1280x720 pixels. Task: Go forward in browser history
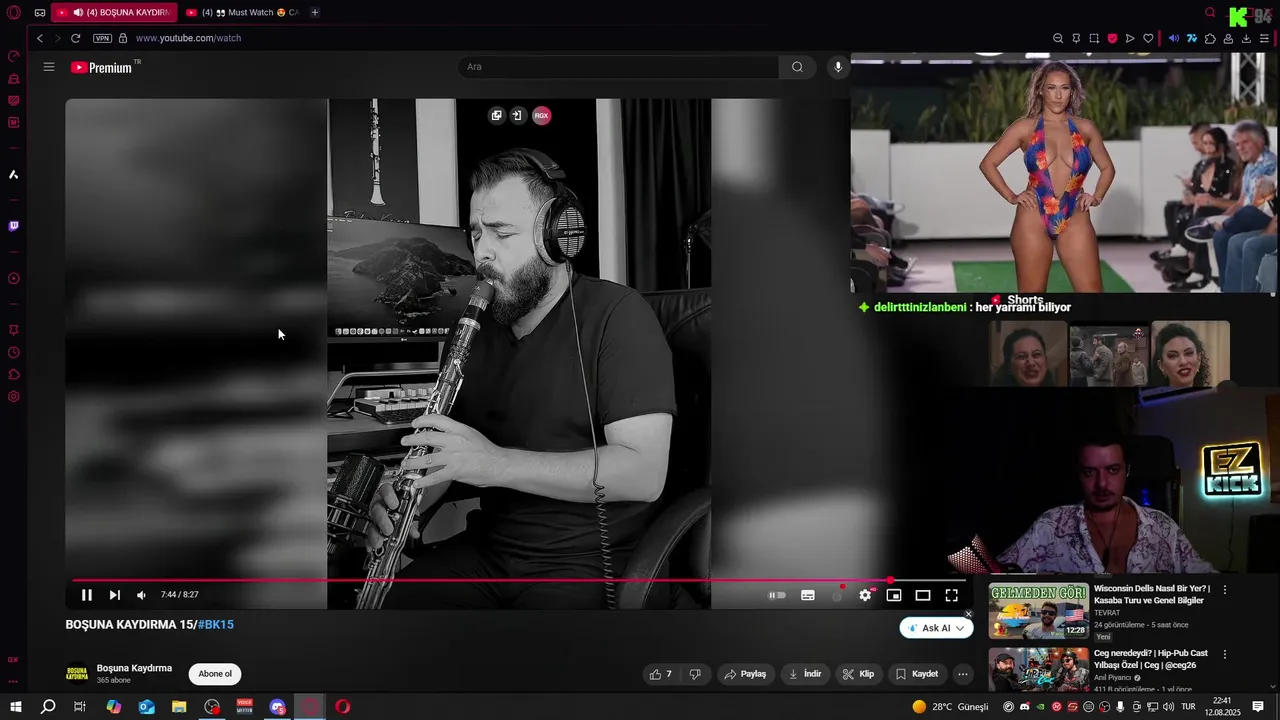[58, 38]
